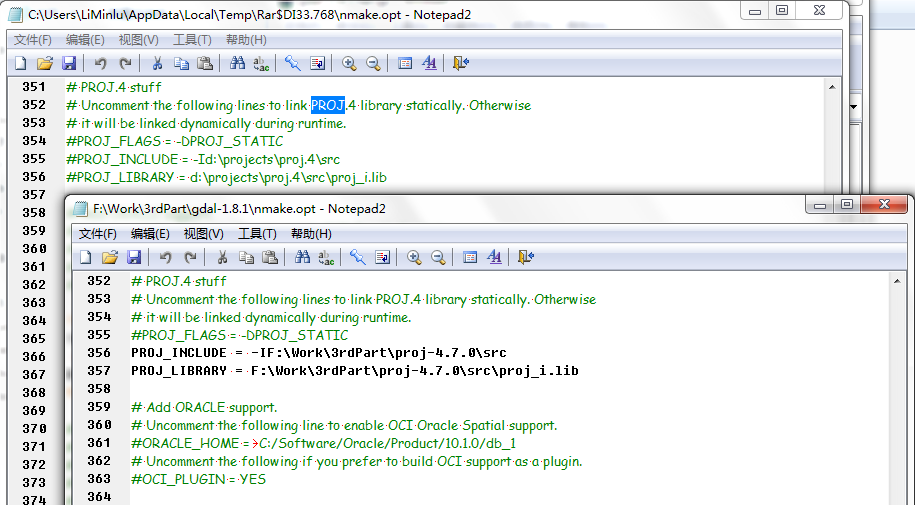Click Zoom Out magnifier in gdal-1.8.1 window
915x505 pixels.
[x=438, y=257]
